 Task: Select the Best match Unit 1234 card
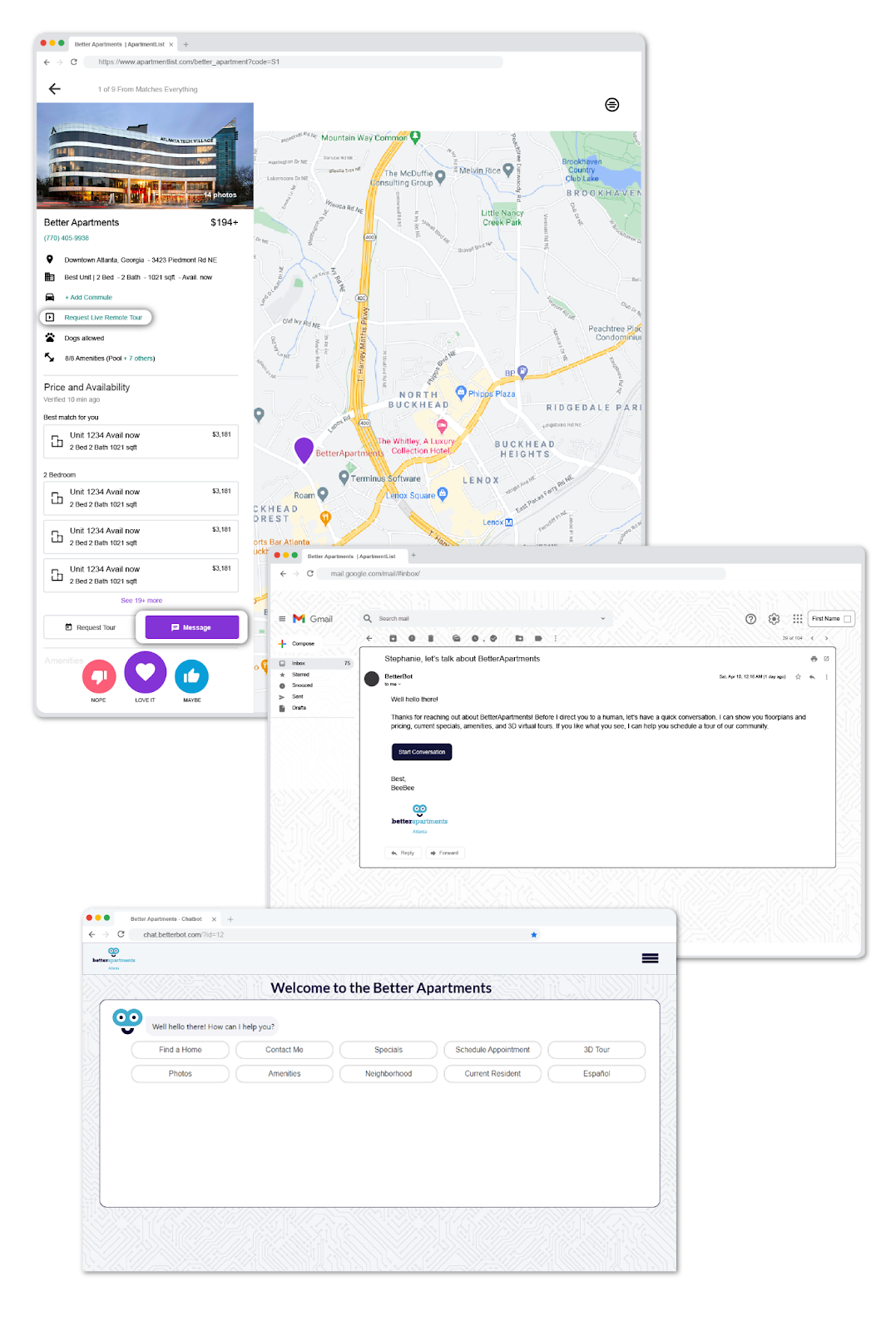click(x=141, y=442)
